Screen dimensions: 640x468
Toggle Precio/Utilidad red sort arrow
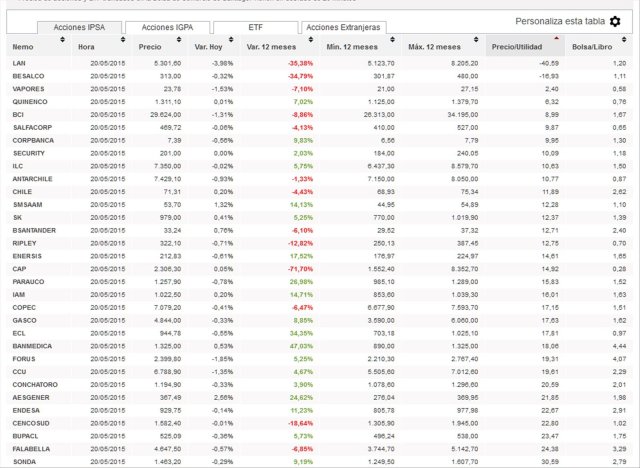coord(556,38)
